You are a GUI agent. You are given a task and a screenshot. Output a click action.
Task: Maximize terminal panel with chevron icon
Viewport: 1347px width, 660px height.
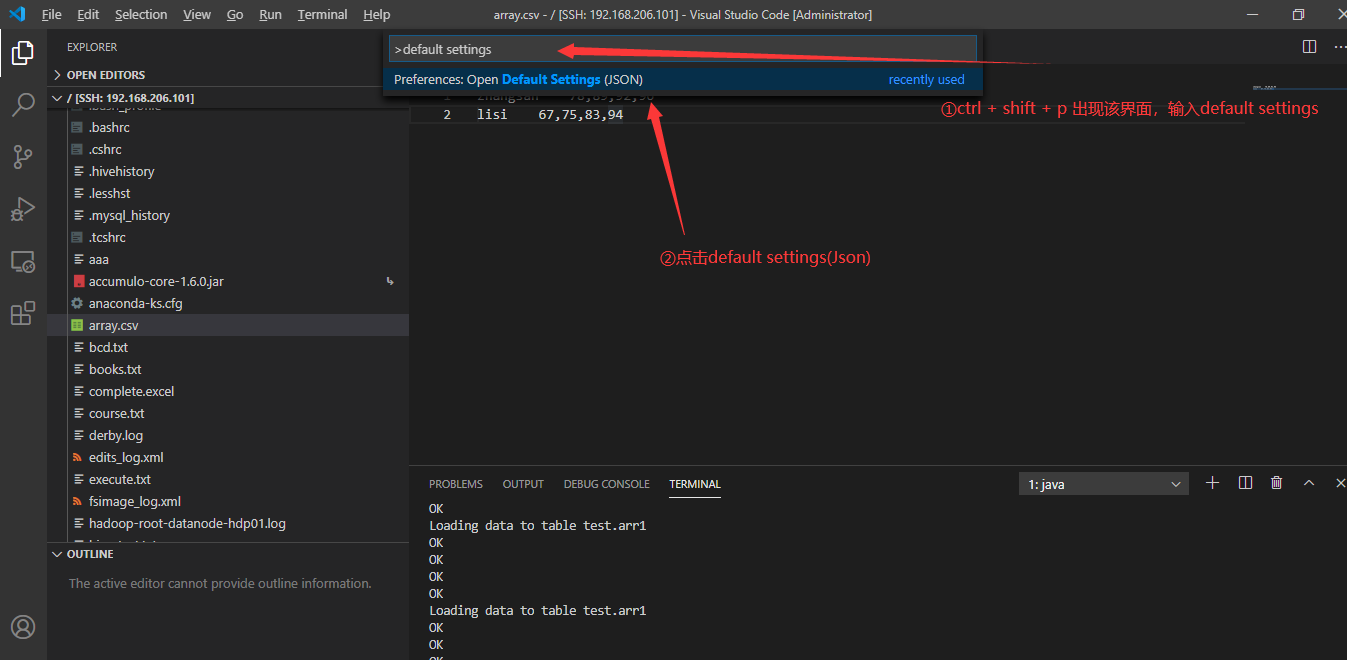point(1309,482)
